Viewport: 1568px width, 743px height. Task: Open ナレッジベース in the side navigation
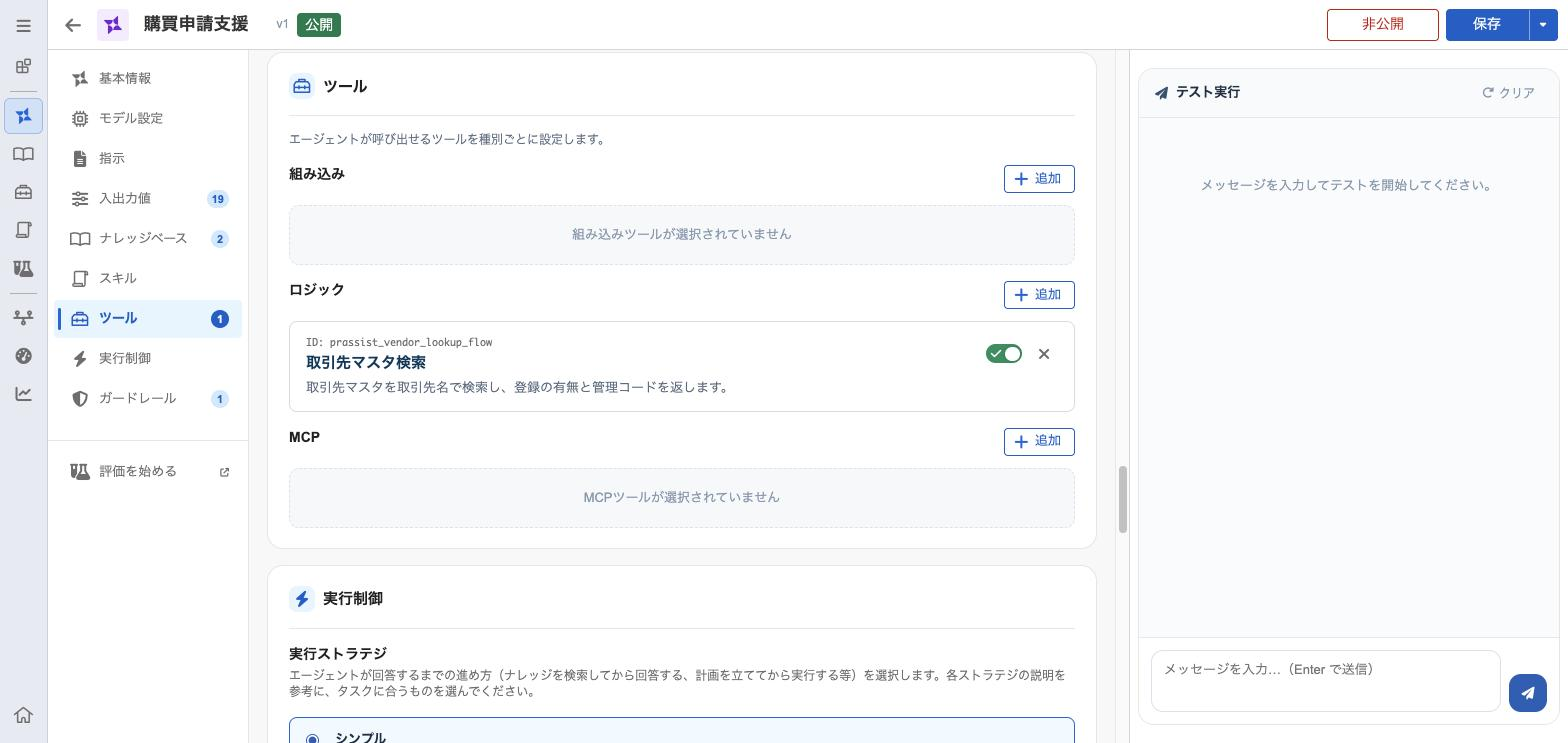click(x=148, y=238)
